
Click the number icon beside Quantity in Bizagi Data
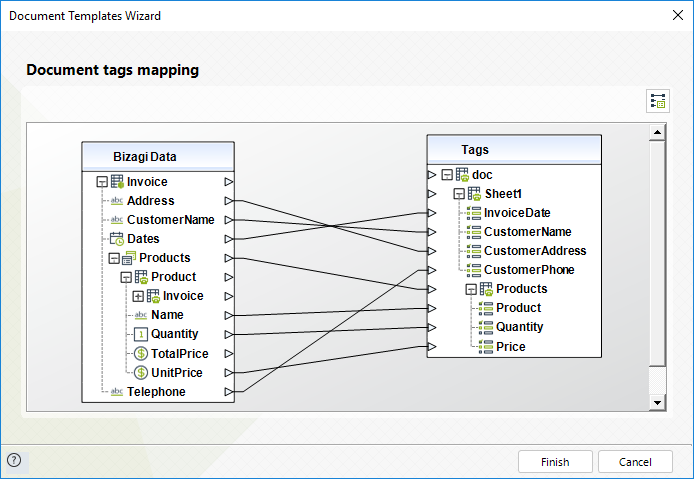click(141, 334)
